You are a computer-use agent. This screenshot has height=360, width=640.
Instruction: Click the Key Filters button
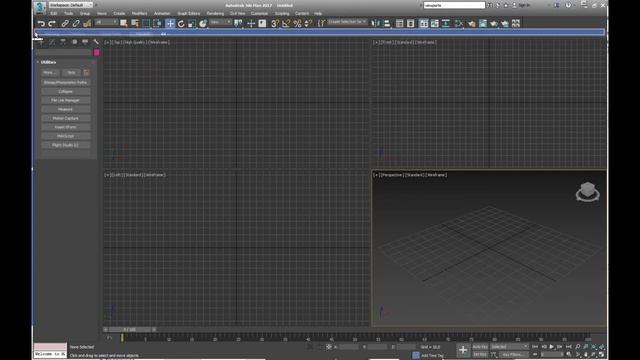513,354
